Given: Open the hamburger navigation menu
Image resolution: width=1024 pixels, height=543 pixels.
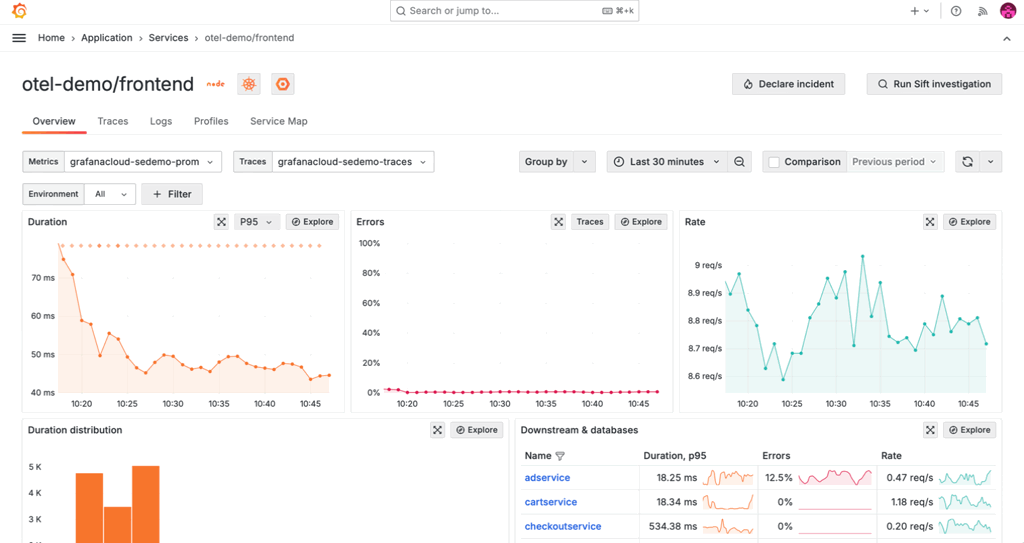Looking at the screenshot, I should (19, 38).
